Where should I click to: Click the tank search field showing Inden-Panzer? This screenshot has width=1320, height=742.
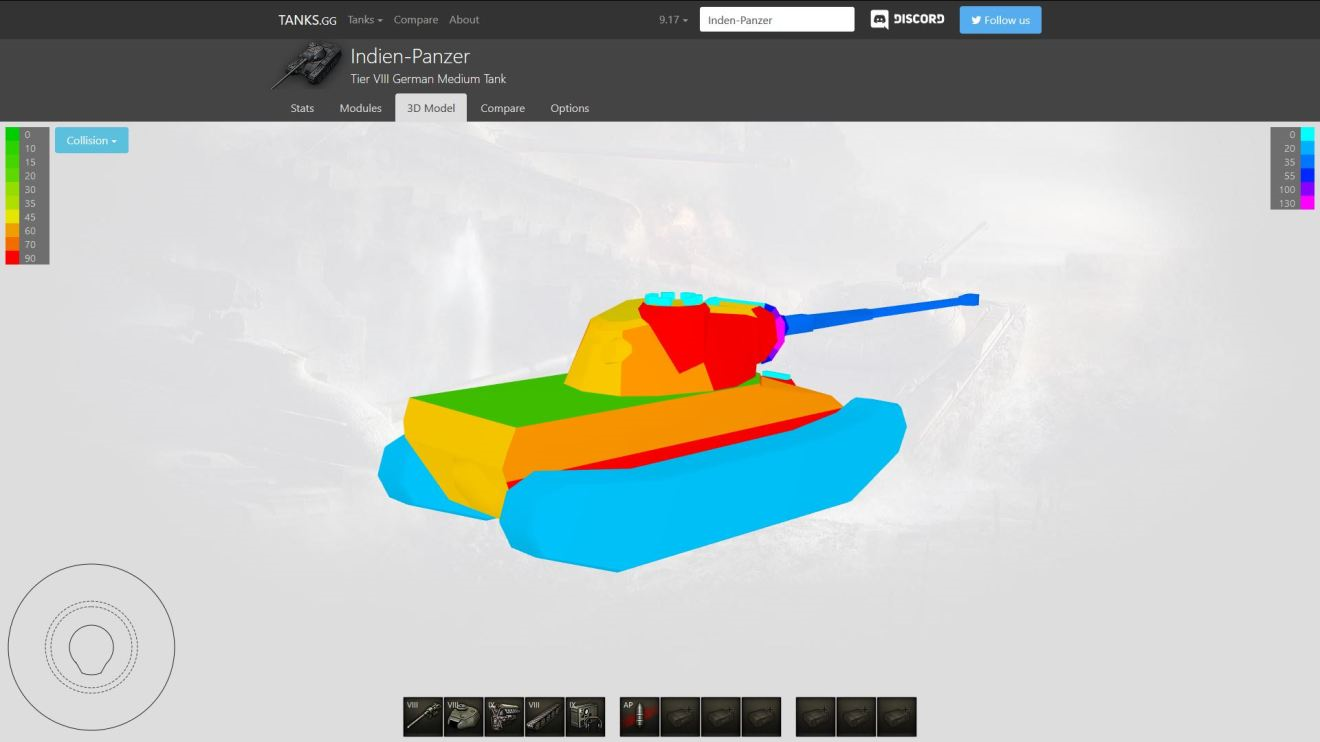[776, 20]
